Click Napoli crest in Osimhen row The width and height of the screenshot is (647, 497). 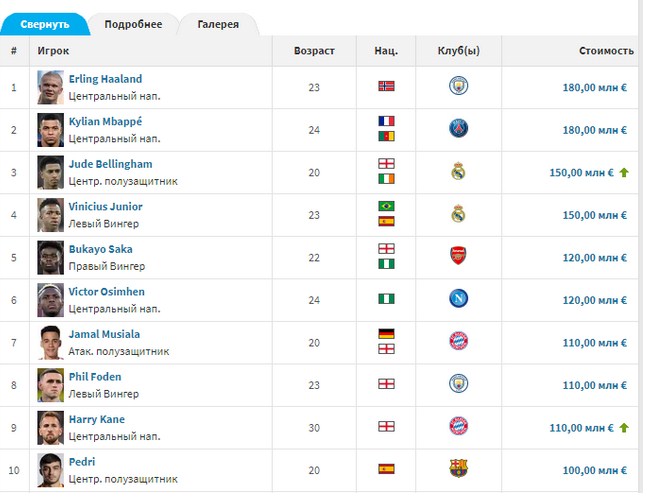point(458,298)
